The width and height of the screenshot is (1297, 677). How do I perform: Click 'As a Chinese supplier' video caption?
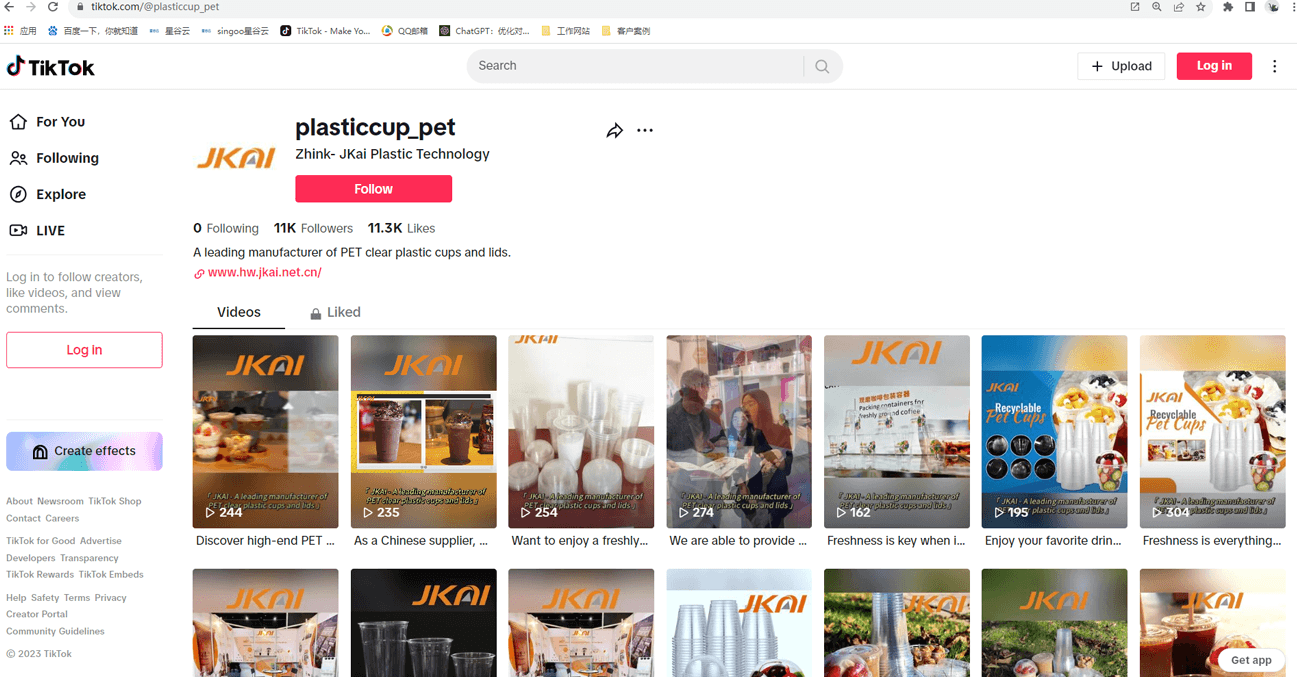tap(421, 541)
